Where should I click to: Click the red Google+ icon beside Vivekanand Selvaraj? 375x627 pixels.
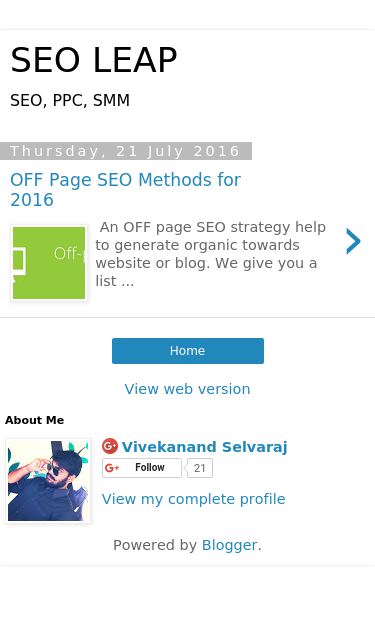point(110,446)
